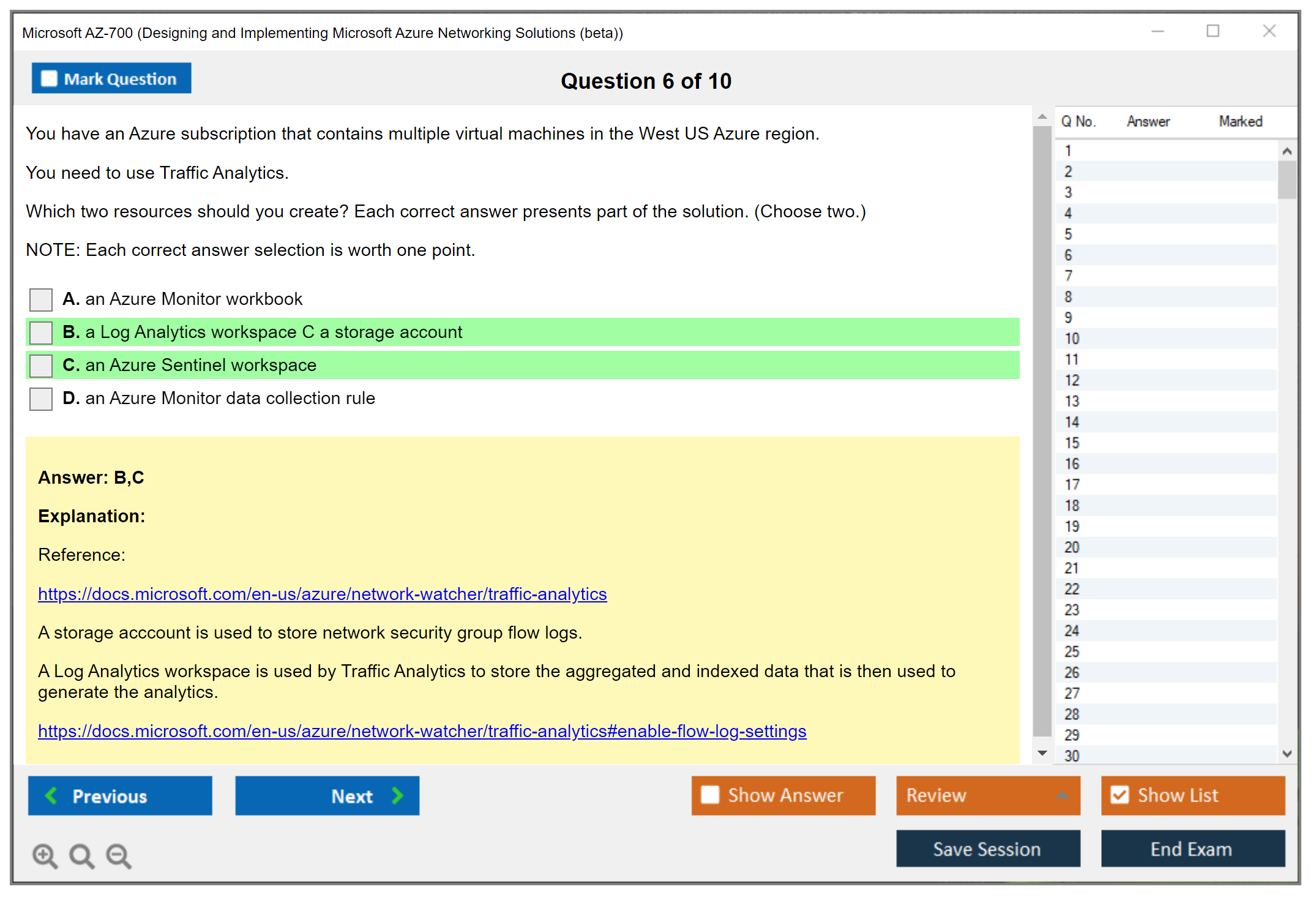Toggle the Show Answer button
The width and height of the screenshot is (1316, 900).
pos(783,795)
